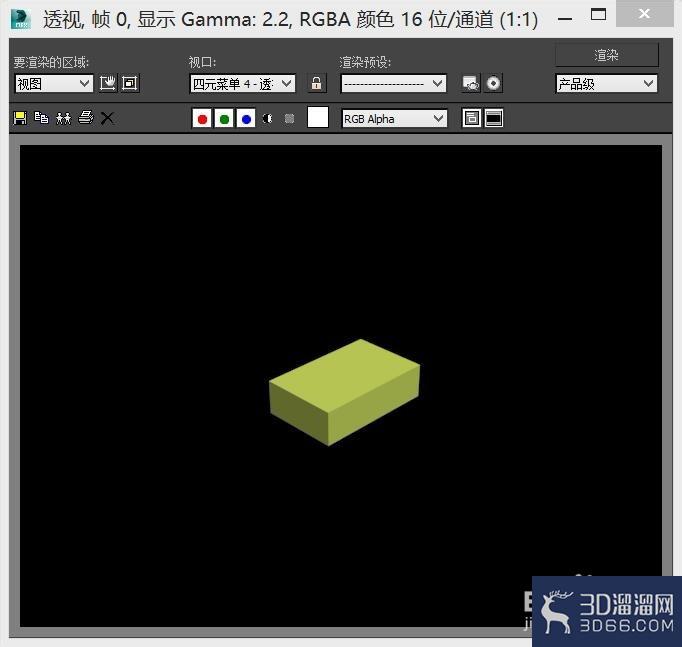Click the Copy Image icon
The width and height of the screenshot is (682, 647).
[x=41, y=118]
